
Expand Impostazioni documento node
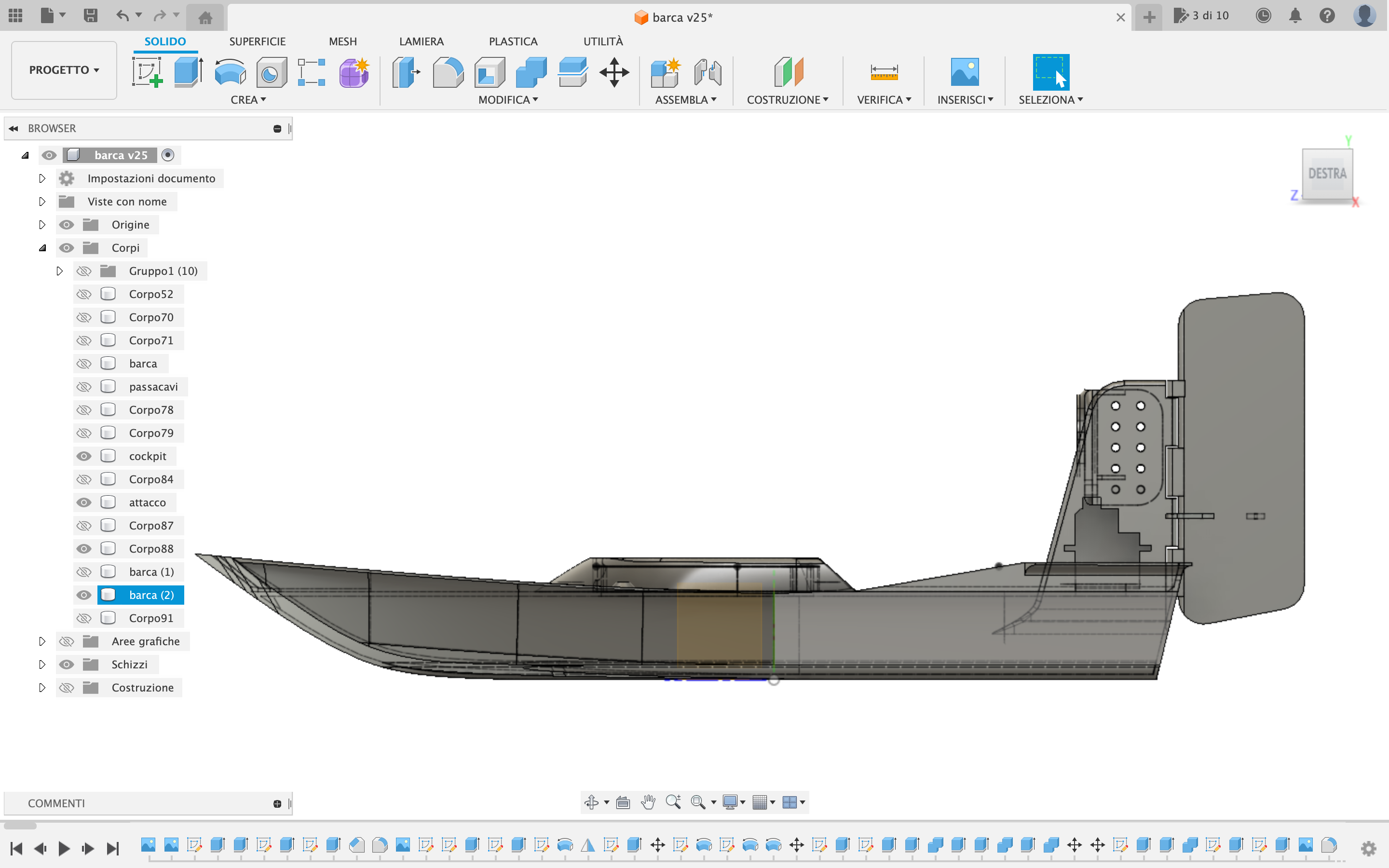point(42,178)
